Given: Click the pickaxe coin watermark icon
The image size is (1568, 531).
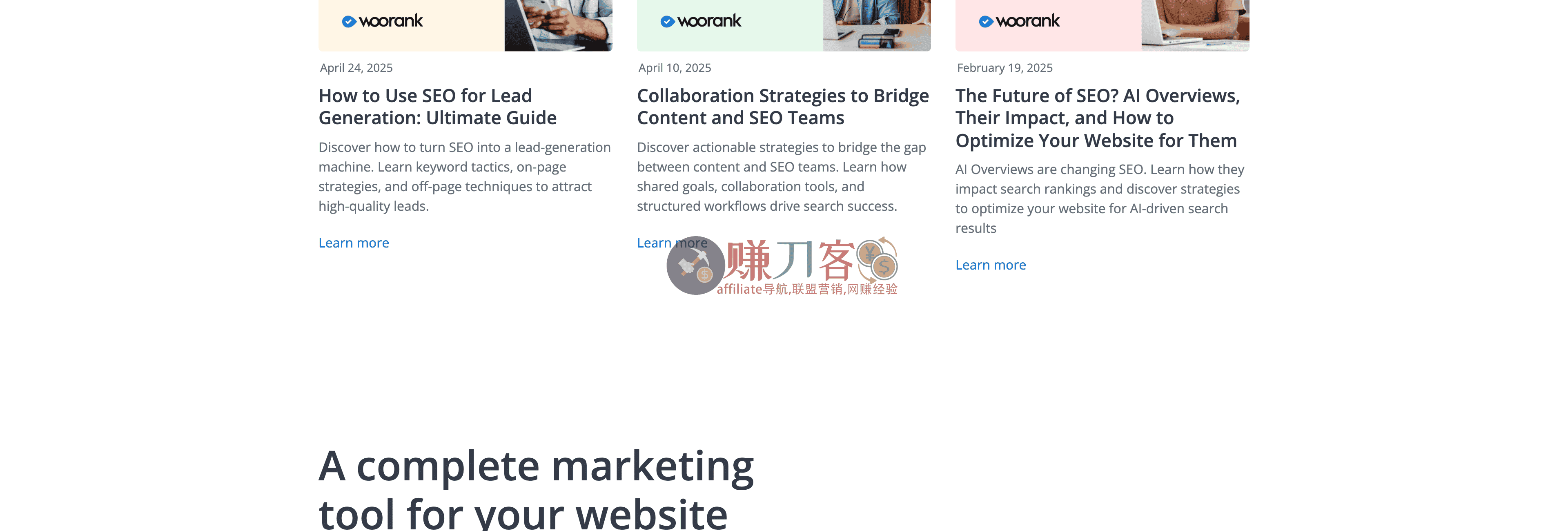Looking at the screenshot, I should coord(696,265).
